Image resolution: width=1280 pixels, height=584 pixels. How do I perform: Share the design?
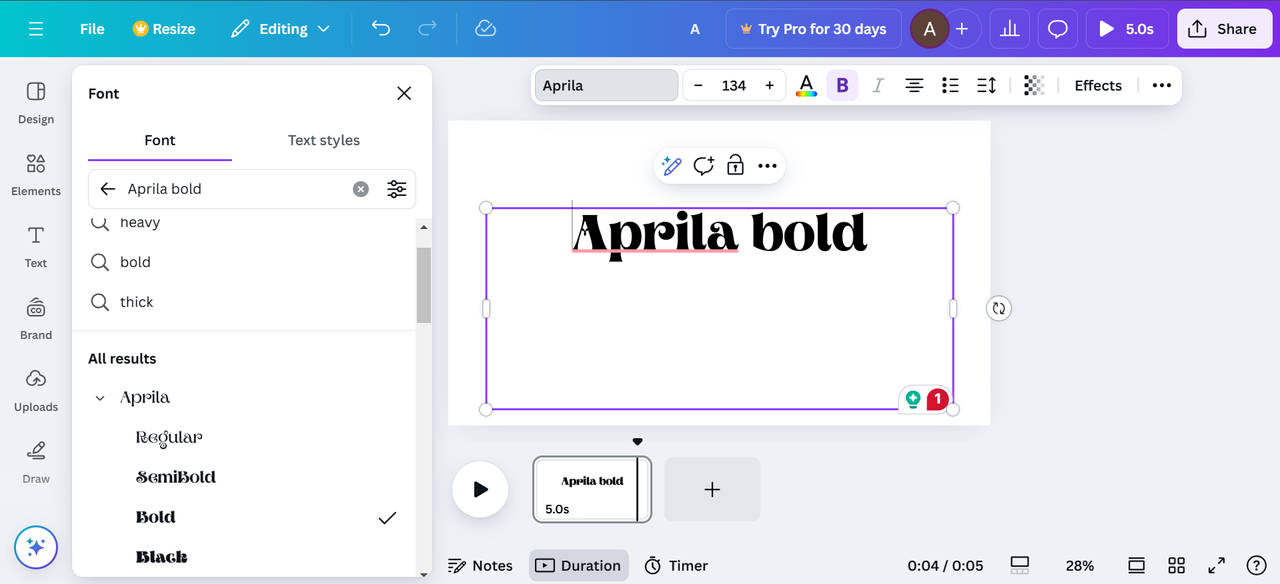pos(1223,29)
